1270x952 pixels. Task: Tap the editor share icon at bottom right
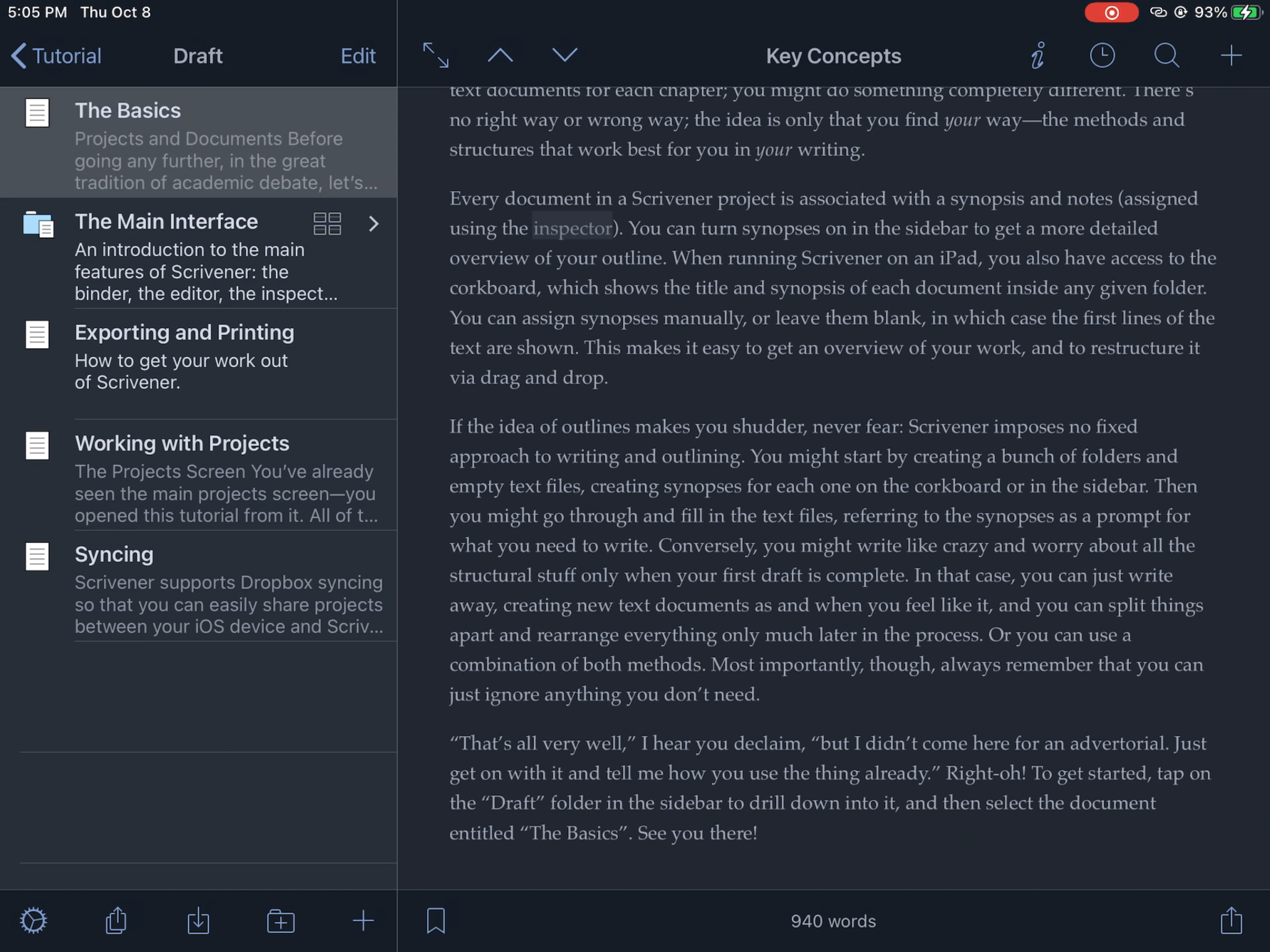pos(1231,920)
